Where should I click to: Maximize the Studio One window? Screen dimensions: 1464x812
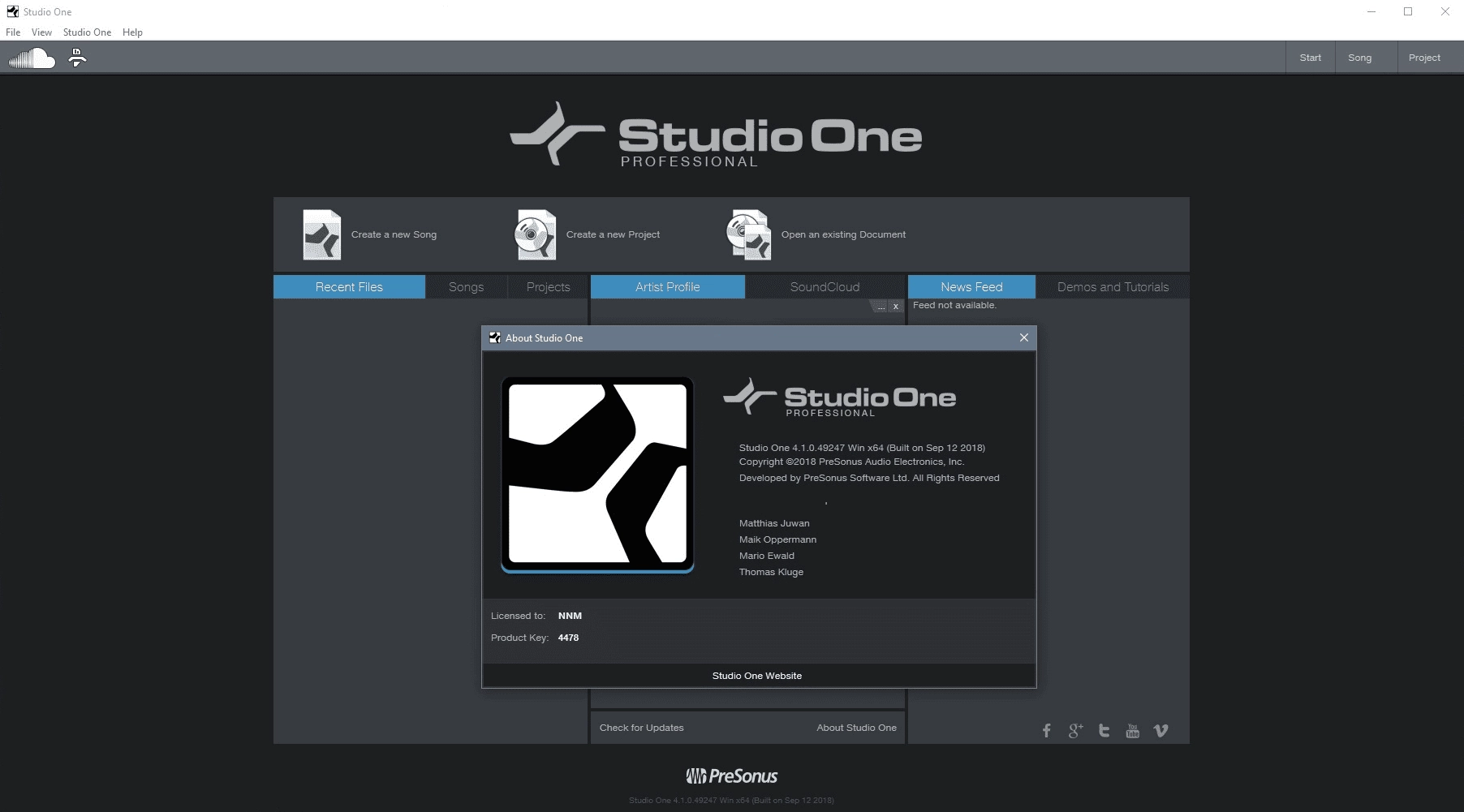tap(1408, 11)
